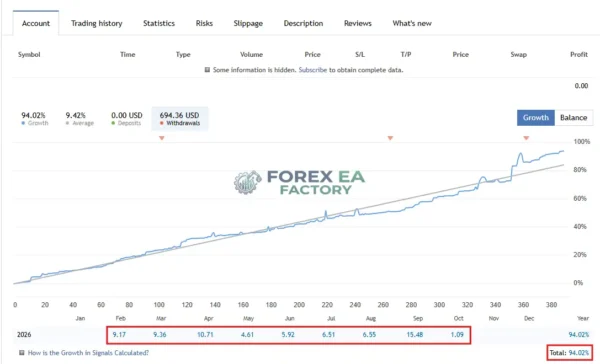Switch chart to Balance view
Image resolution: width=600 pixels, height=364 pixels.
click(x=573, y=118)
